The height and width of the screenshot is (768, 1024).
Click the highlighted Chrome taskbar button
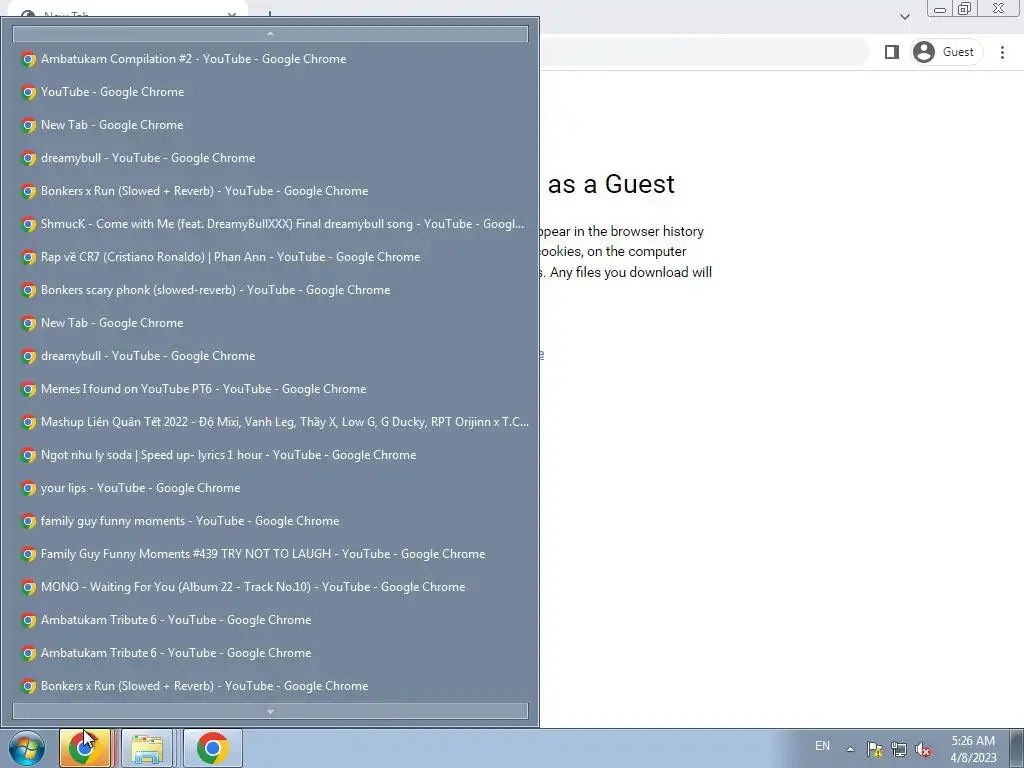[86, 748]
